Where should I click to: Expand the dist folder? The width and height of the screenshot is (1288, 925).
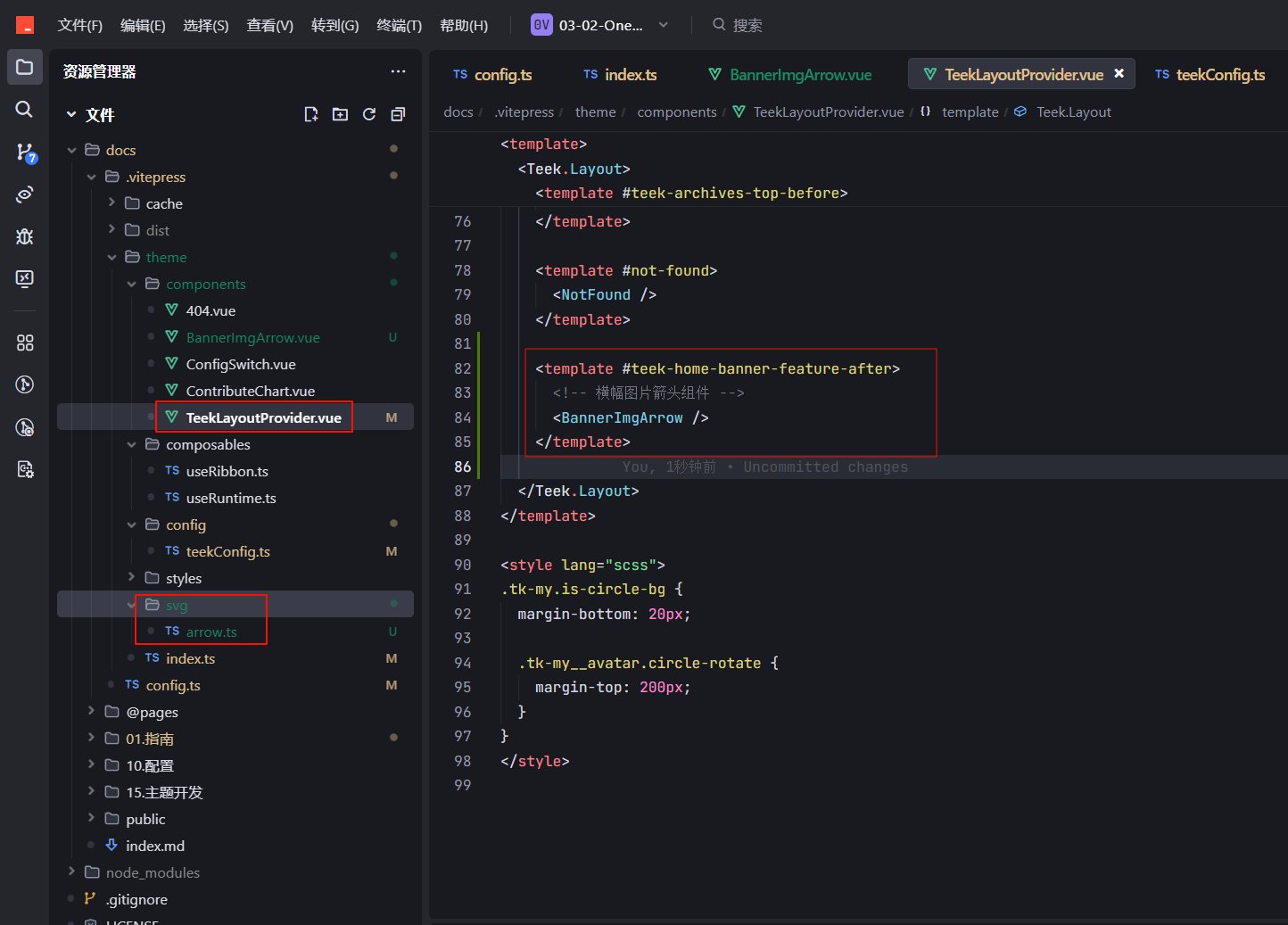[111, 230]
